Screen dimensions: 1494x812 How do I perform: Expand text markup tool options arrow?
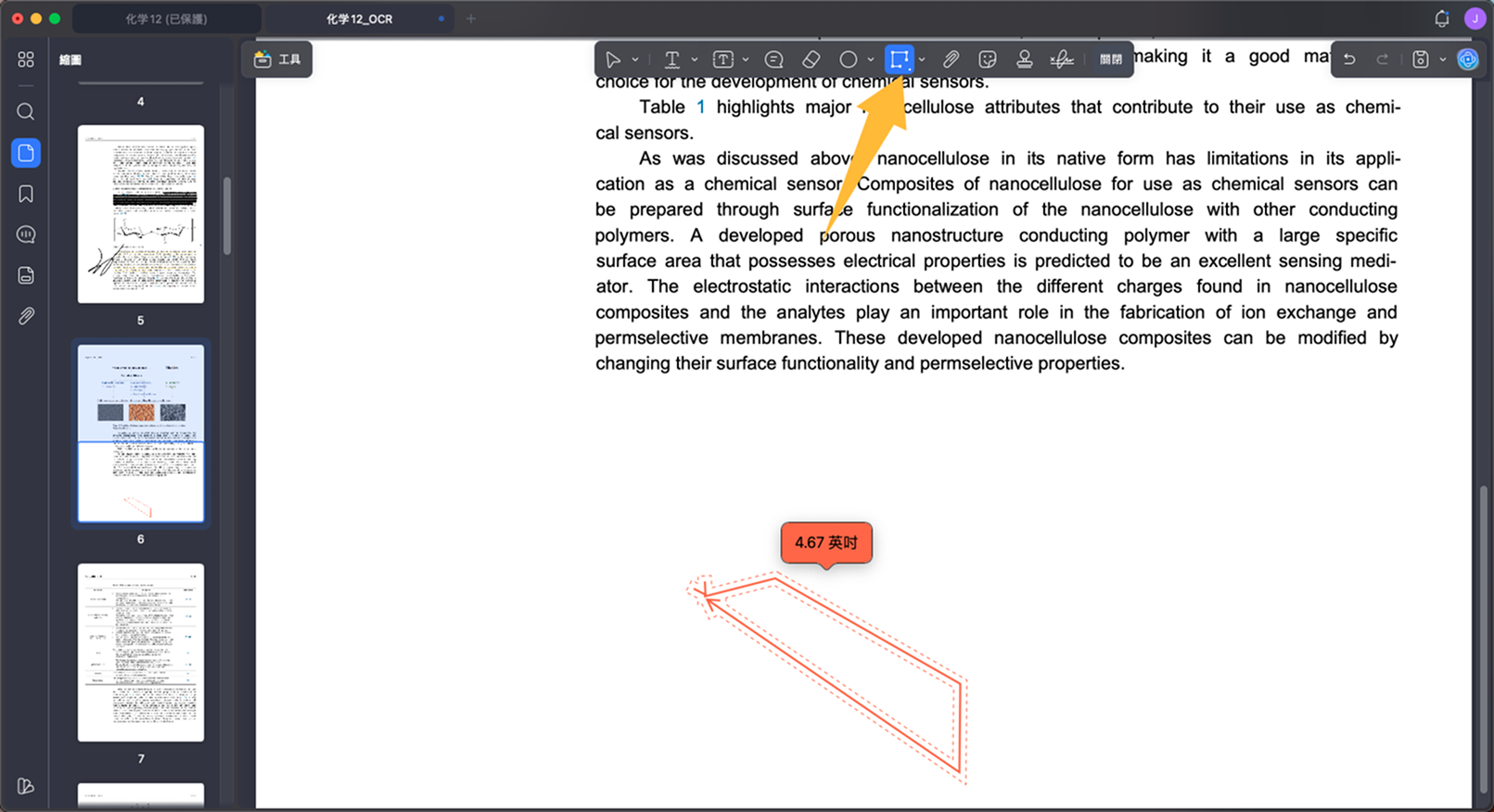click(x=695, y=59)
